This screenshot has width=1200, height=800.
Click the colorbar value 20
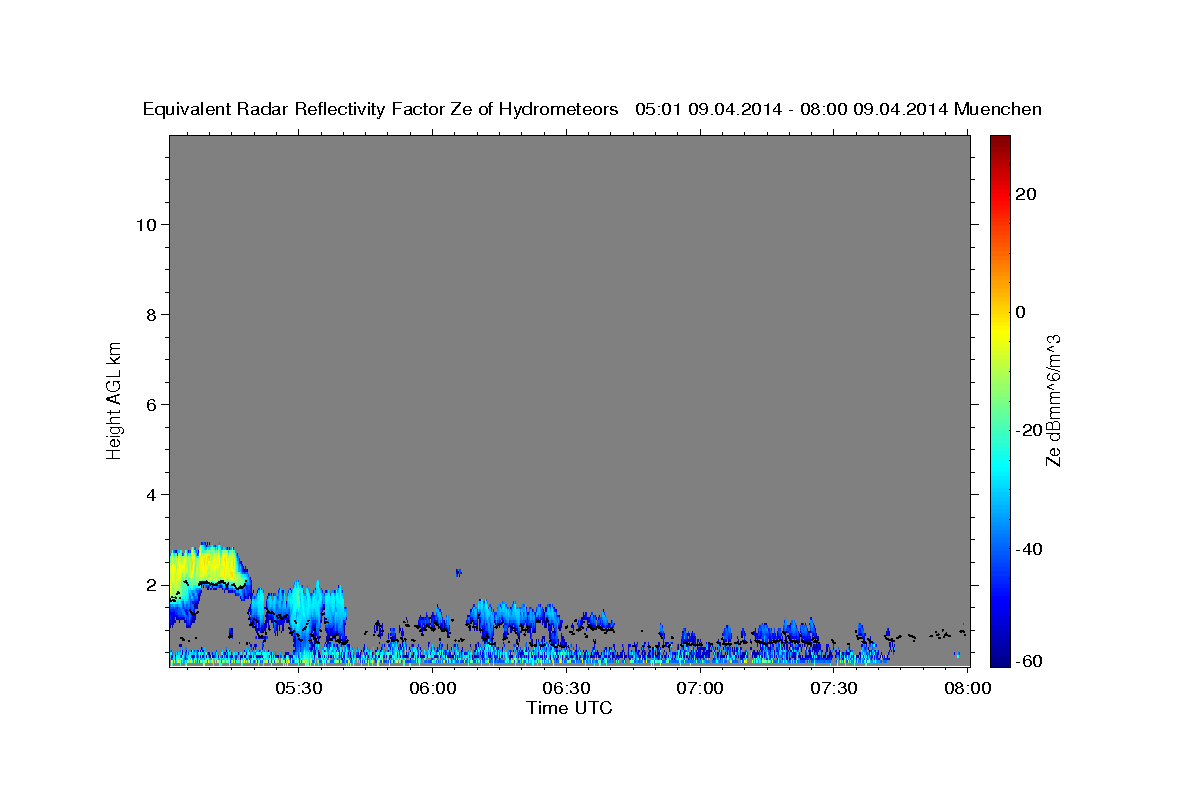click(x=1025, y=194)
